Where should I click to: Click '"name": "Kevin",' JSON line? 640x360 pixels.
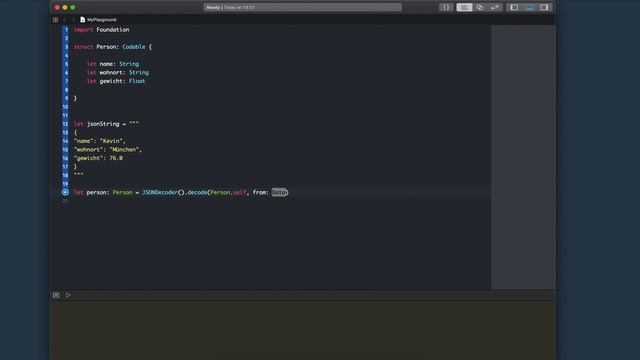point(100,141)
